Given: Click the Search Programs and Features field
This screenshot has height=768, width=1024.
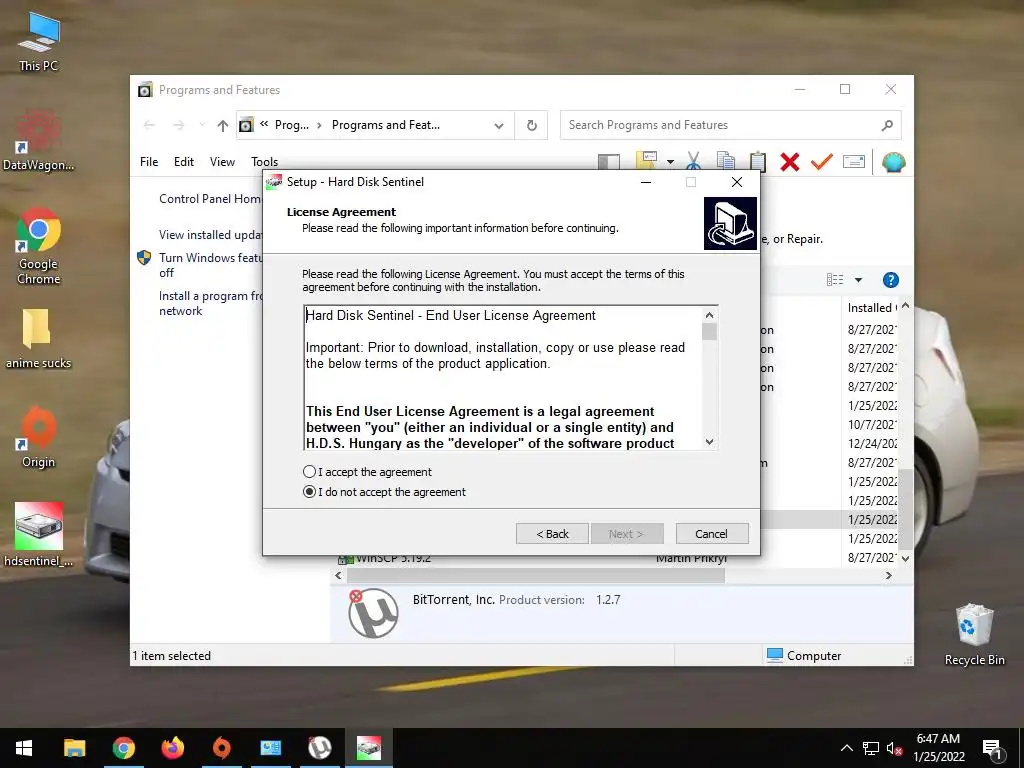Looking at the screenshot, I should point(730,125).
